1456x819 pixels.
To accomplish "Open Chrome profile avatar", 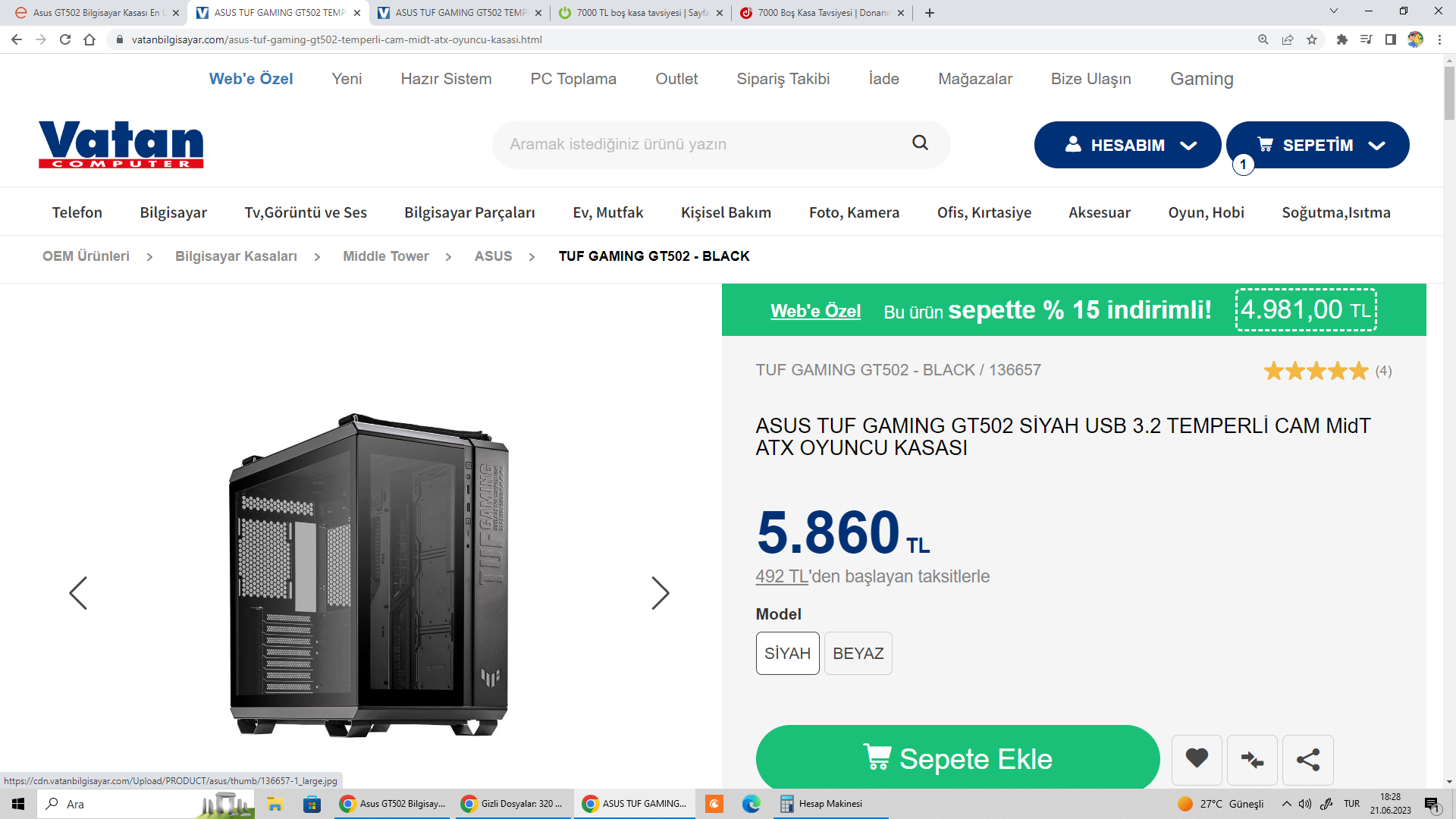I will [x=1415, y=39].
